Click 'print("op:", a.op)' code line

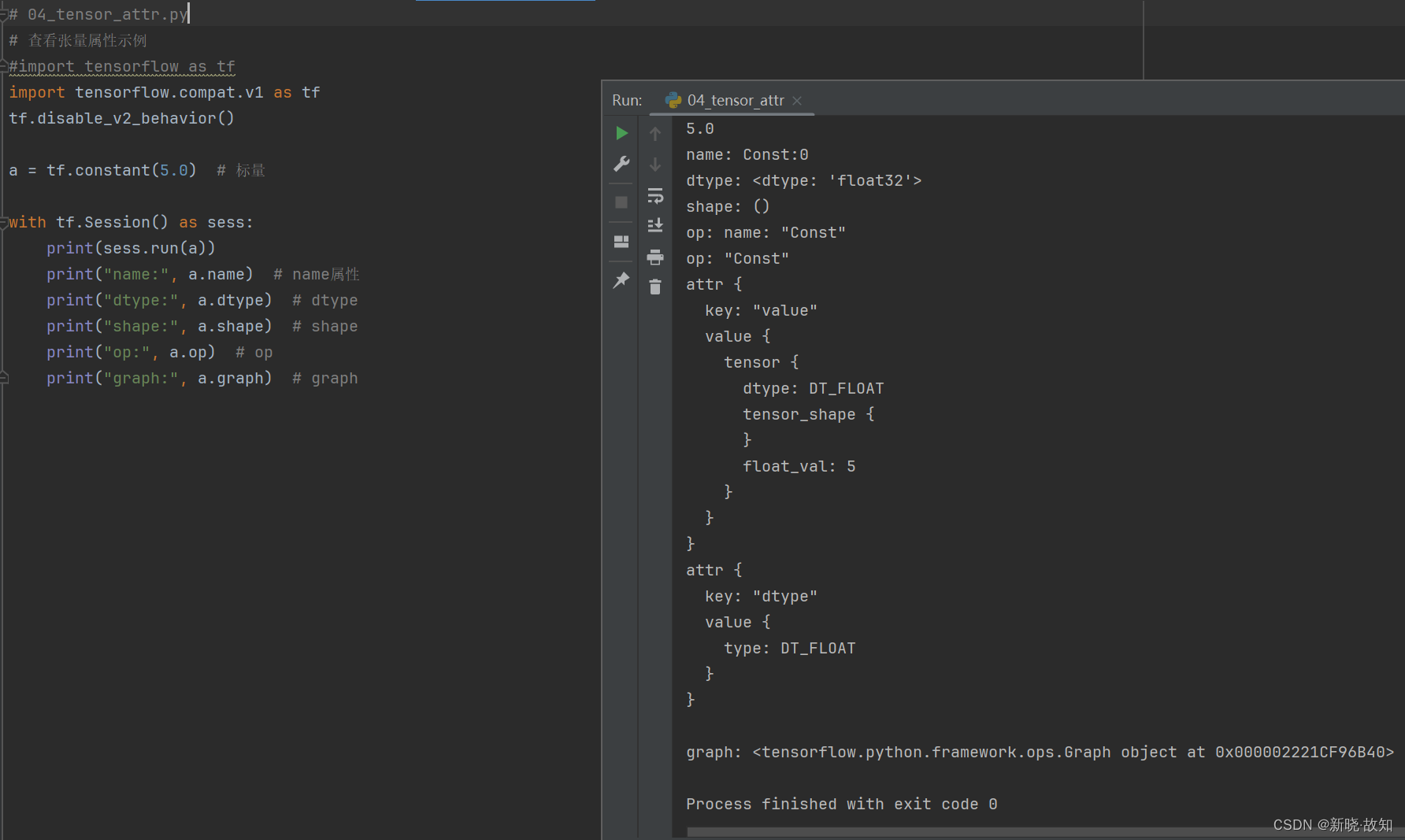131,352
